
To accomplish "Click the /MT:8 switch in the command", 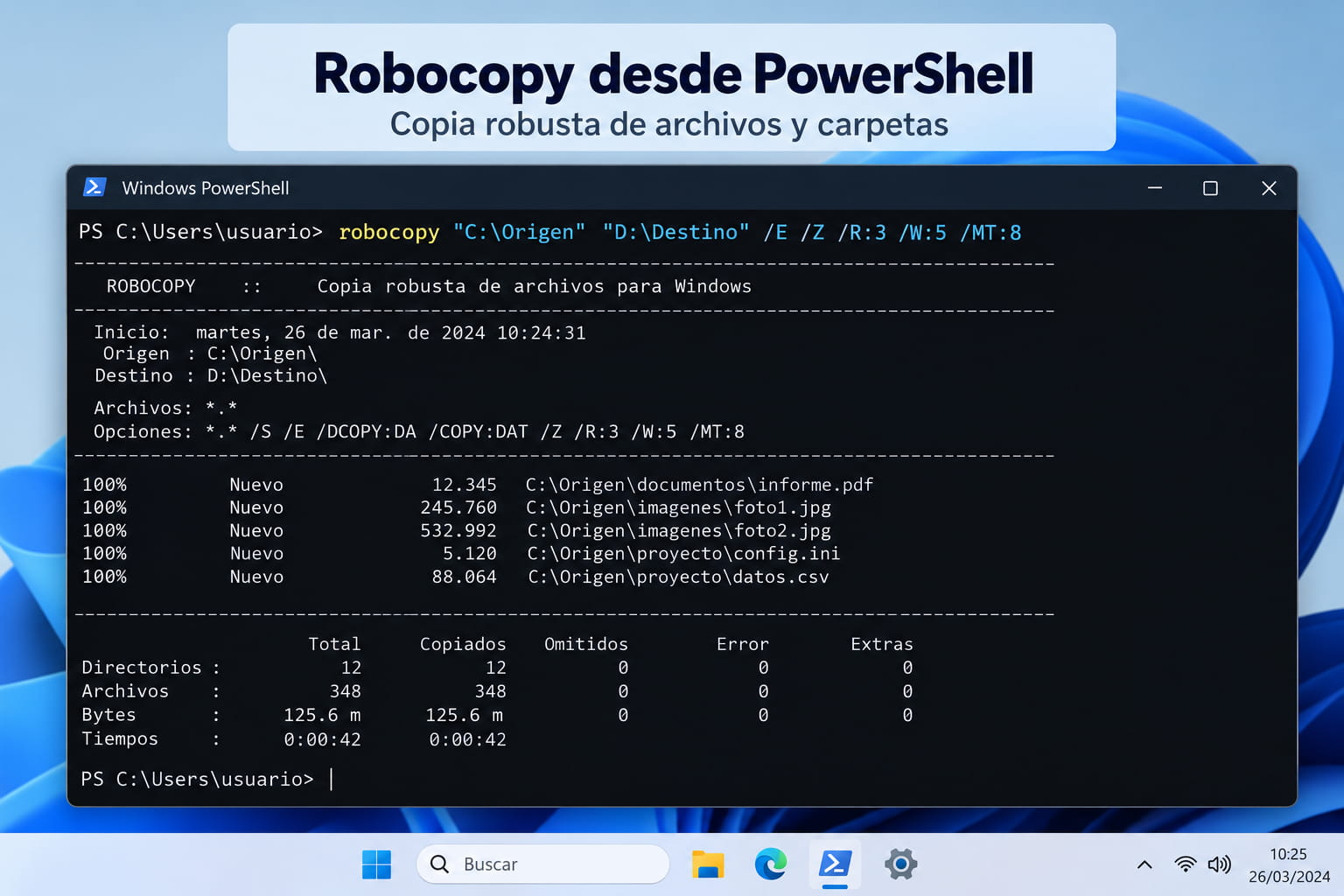I will (990, 233).
